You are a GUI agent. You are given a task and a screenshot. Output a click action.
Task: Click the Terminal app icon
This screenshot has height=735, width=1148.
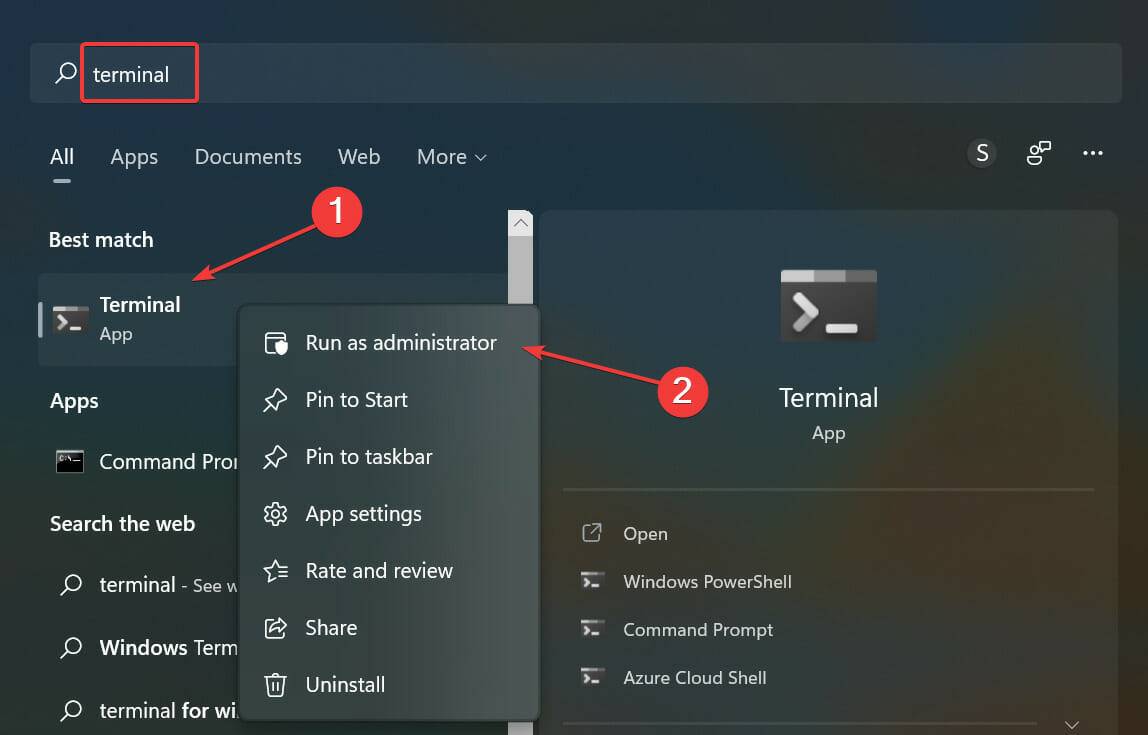[70, 318]
